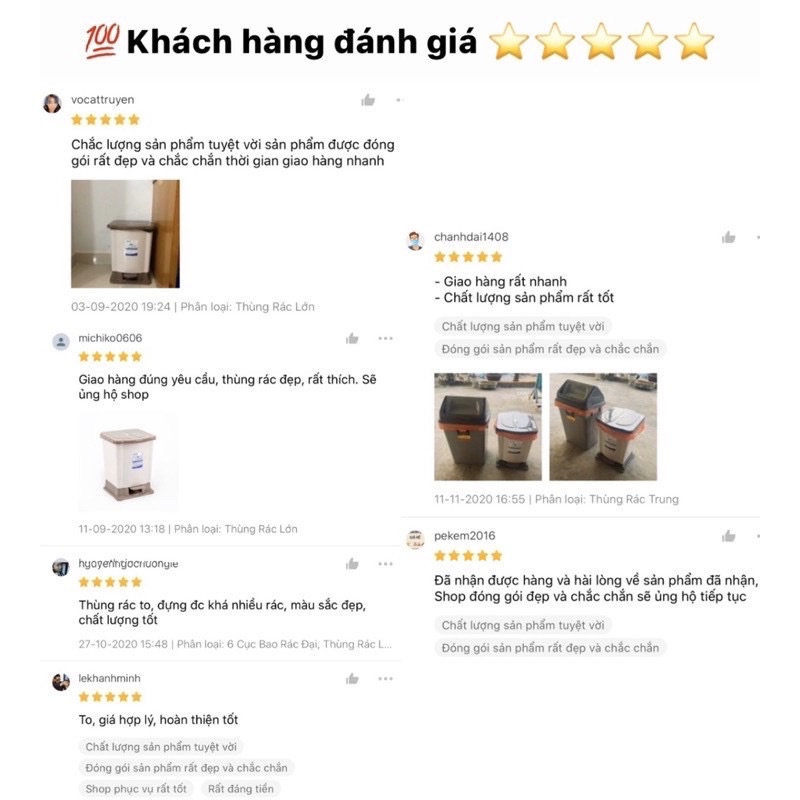Open more options for michiko0606's review
800x800 pixels.
point(385,338)
